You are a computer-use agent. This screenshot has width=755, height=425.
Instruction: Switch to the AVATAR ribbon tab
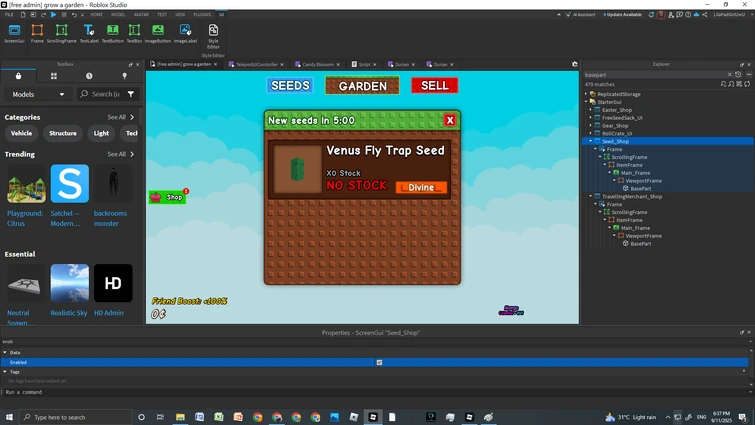141,14
